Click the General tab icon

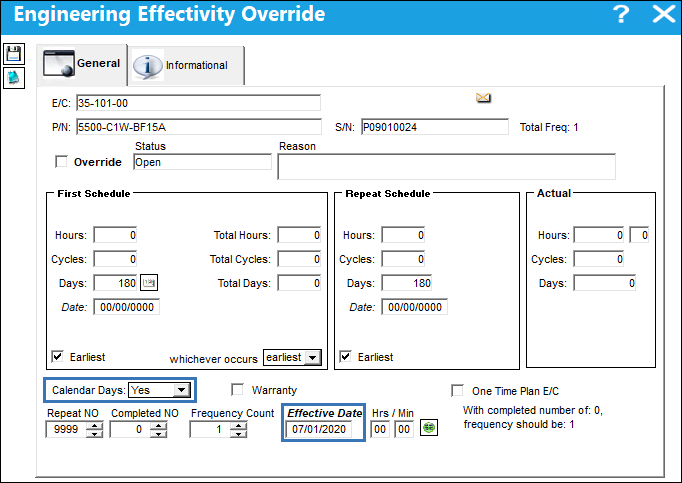[x=59, y=64]
